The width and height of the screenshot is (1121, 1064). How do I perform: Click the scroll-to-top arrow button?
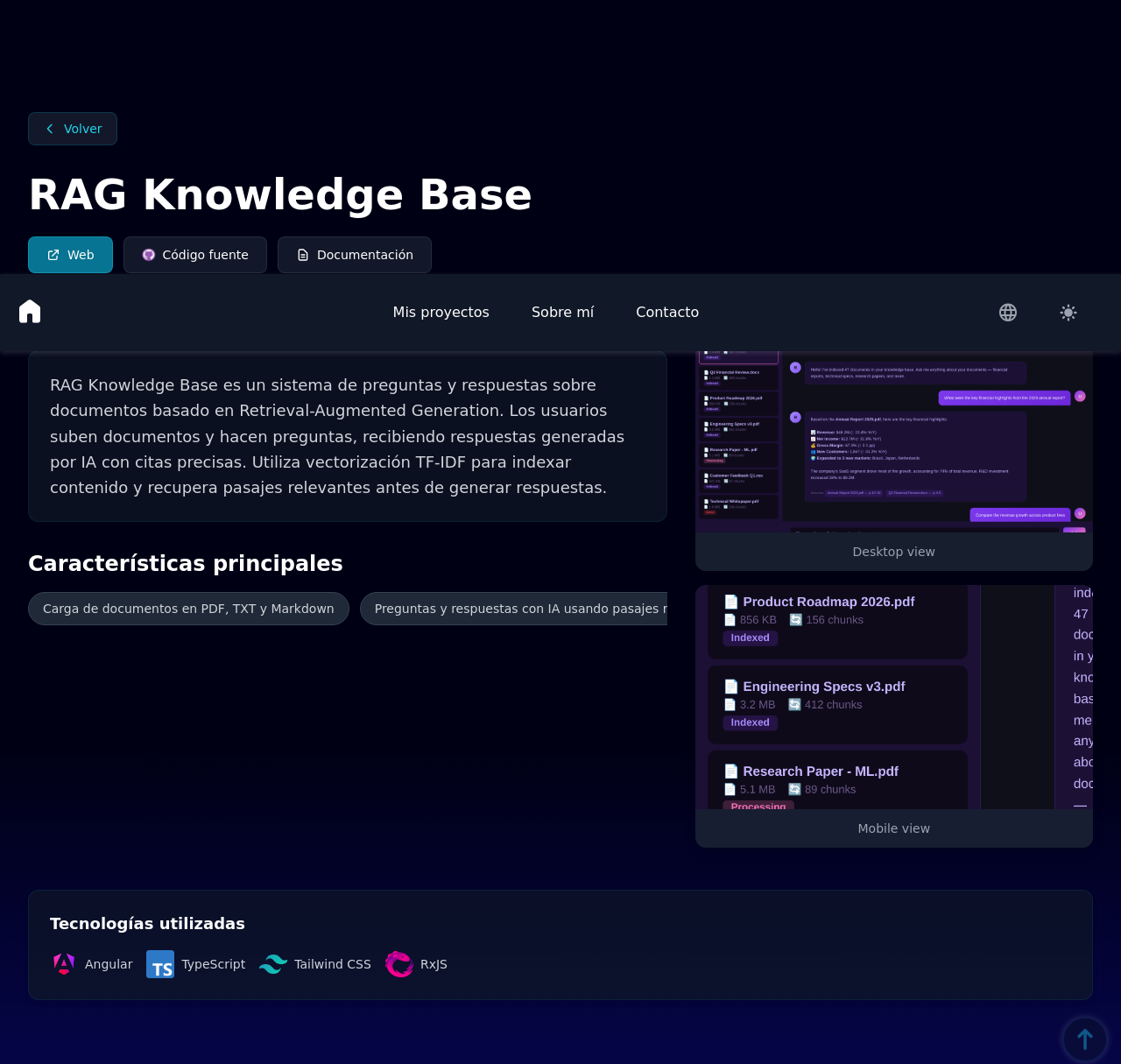(x=1085, y=1039)
